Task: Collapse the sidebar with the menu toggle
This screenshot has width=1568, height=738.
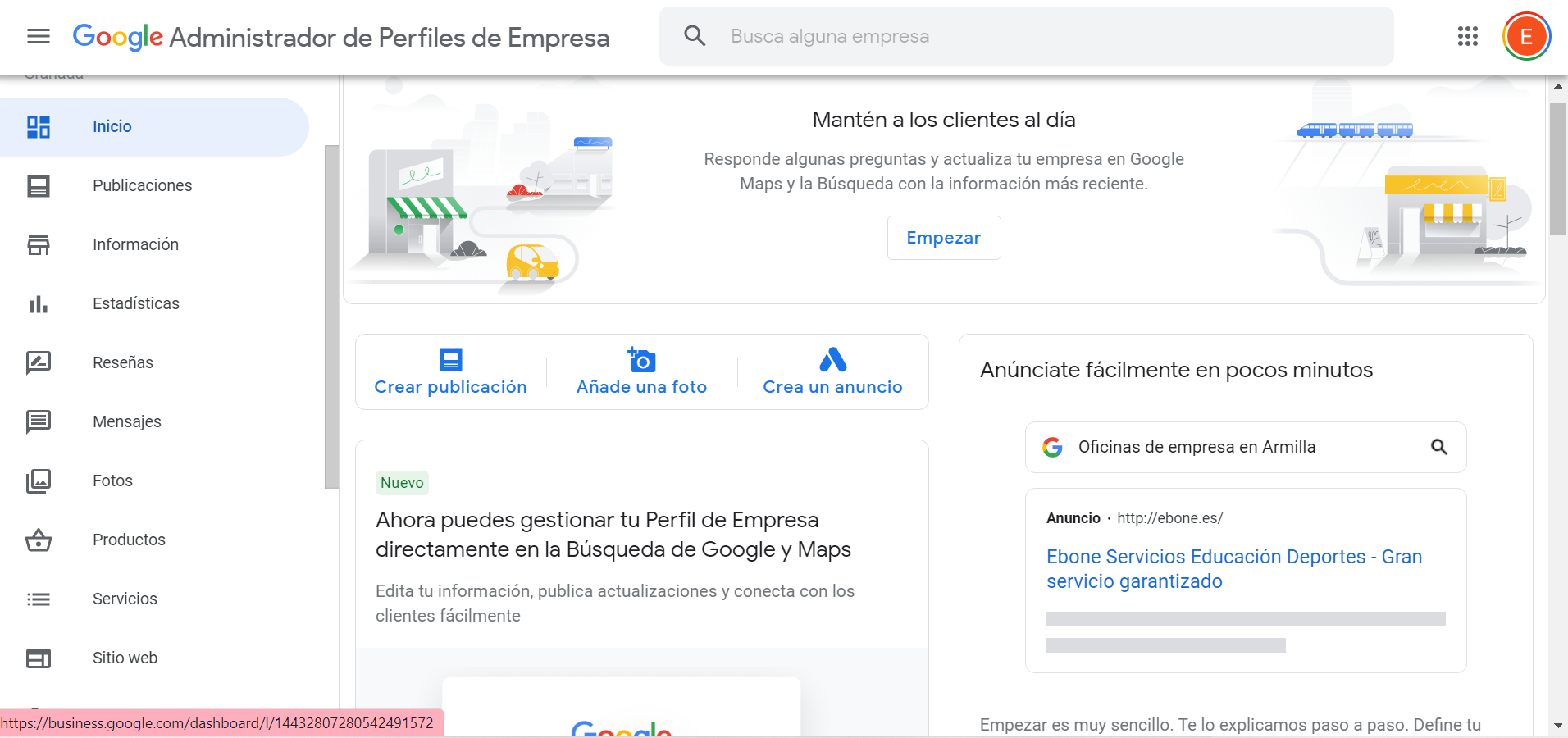Action: point(38,36)
